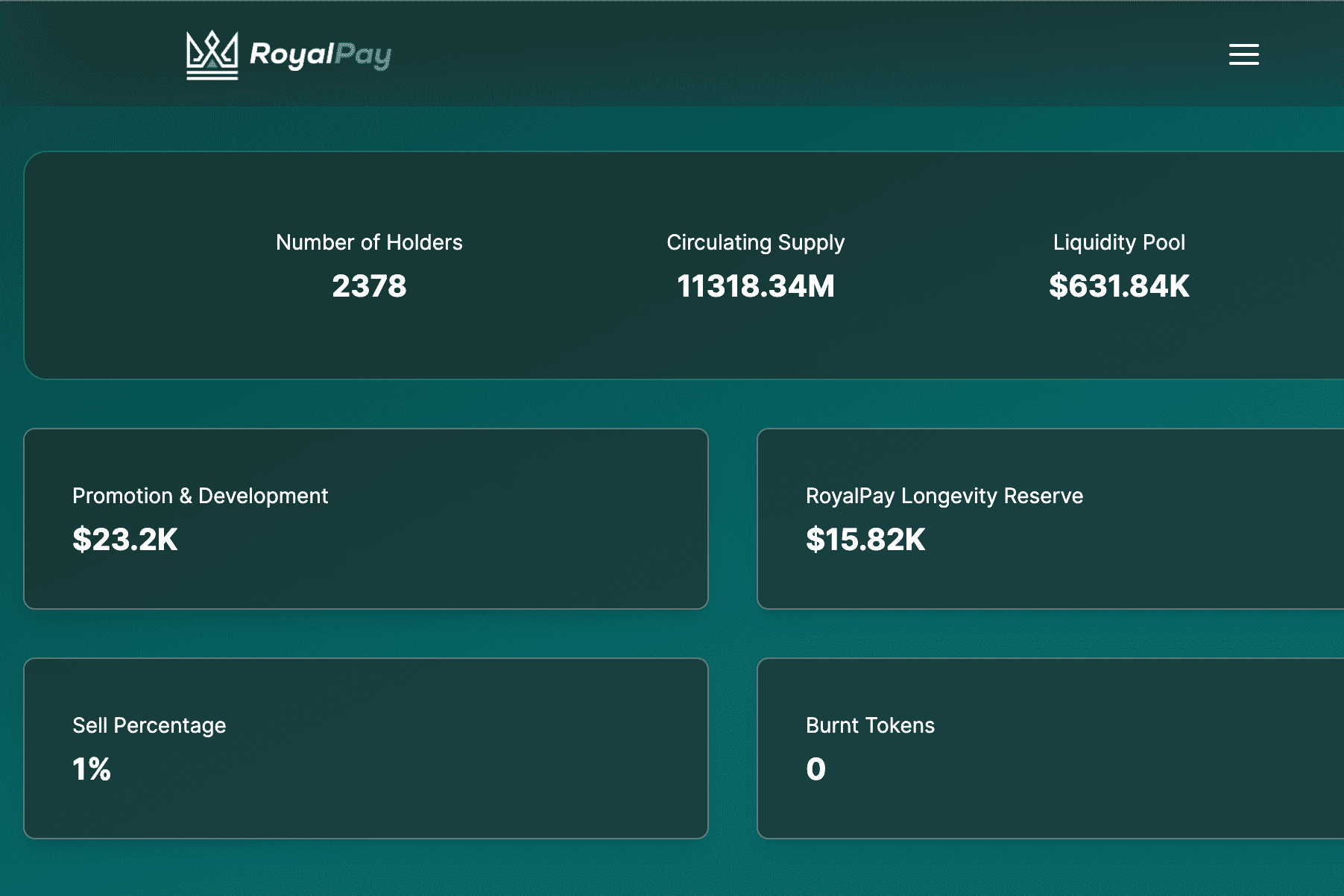Select the Burnt Tokens heading

[x=870, y=725]
